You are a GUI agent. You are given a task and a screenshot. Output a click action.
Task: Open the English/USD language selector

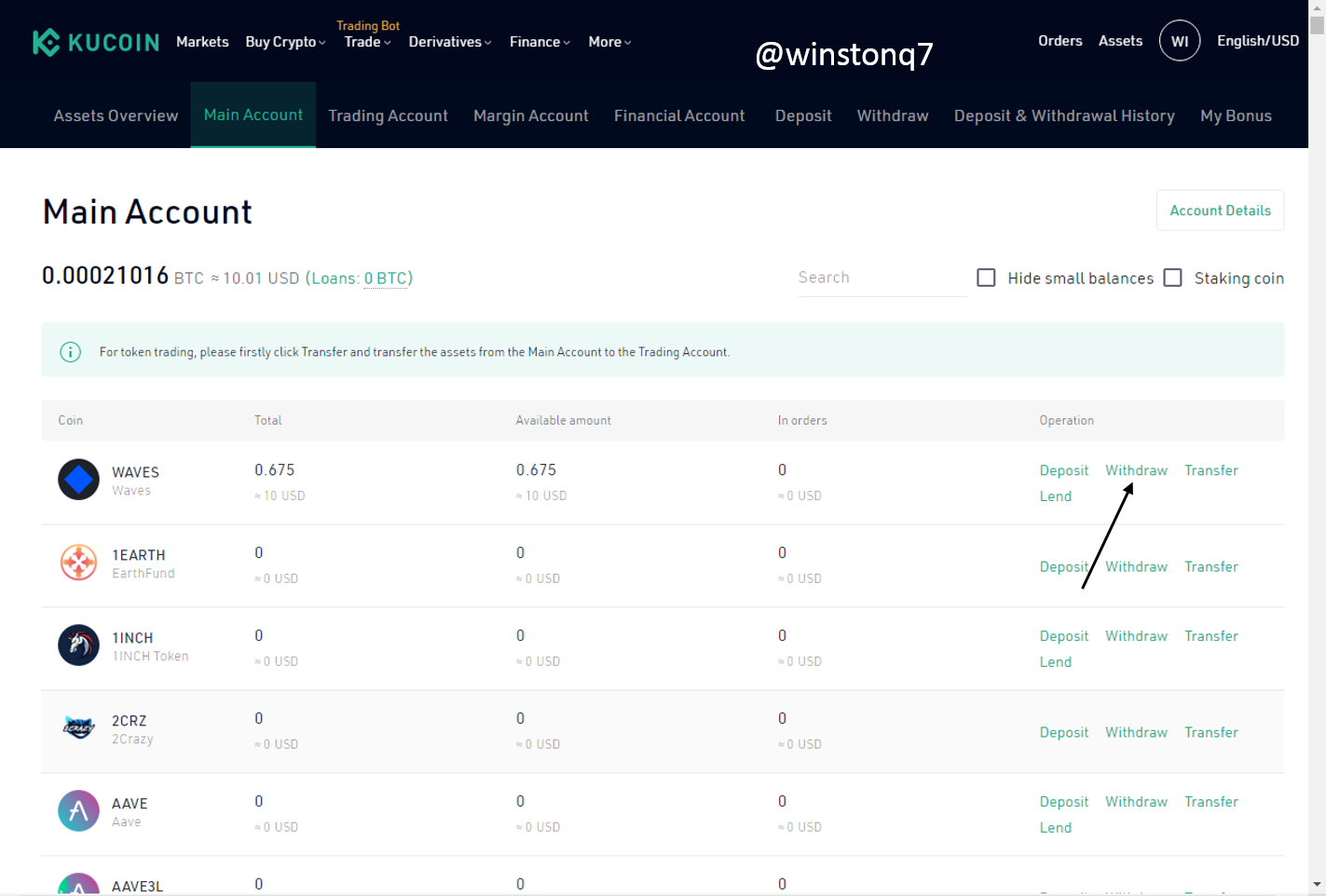1258,41
